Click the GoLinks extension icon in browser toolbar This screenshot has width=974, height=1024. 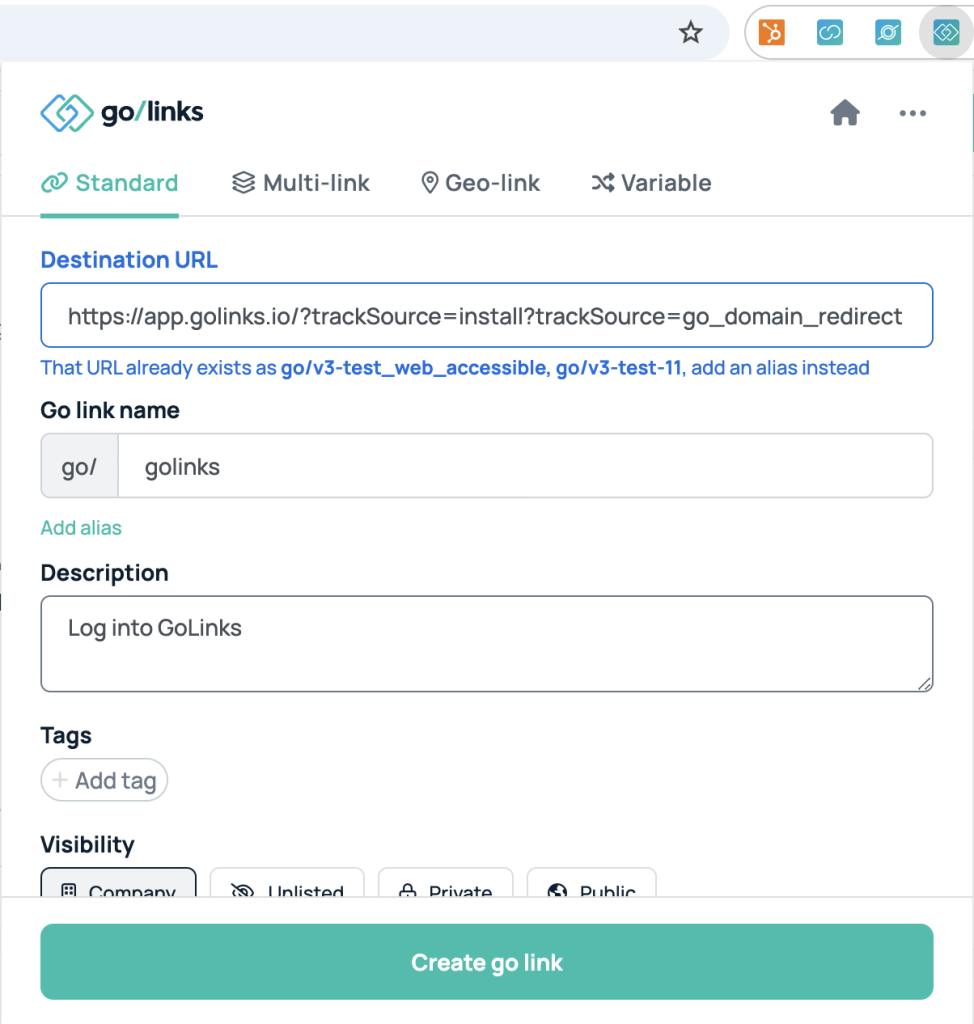[944, 32]
